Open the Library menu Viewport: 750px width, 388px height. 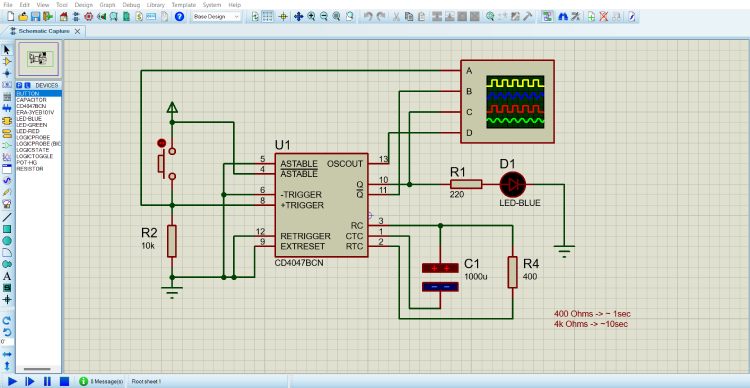coord(155,4)
